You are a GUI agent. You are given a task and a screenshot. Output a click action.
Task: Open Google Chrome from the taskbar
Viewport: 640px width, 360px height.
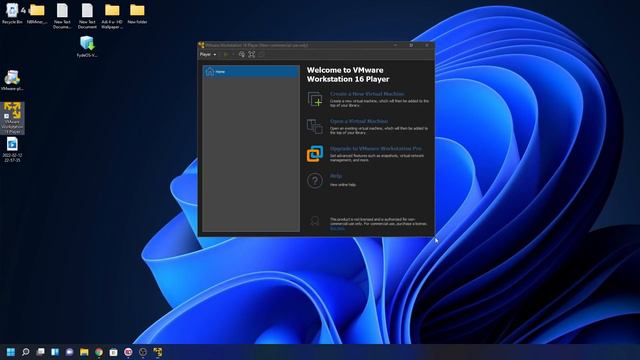click(x=99, y=352)
